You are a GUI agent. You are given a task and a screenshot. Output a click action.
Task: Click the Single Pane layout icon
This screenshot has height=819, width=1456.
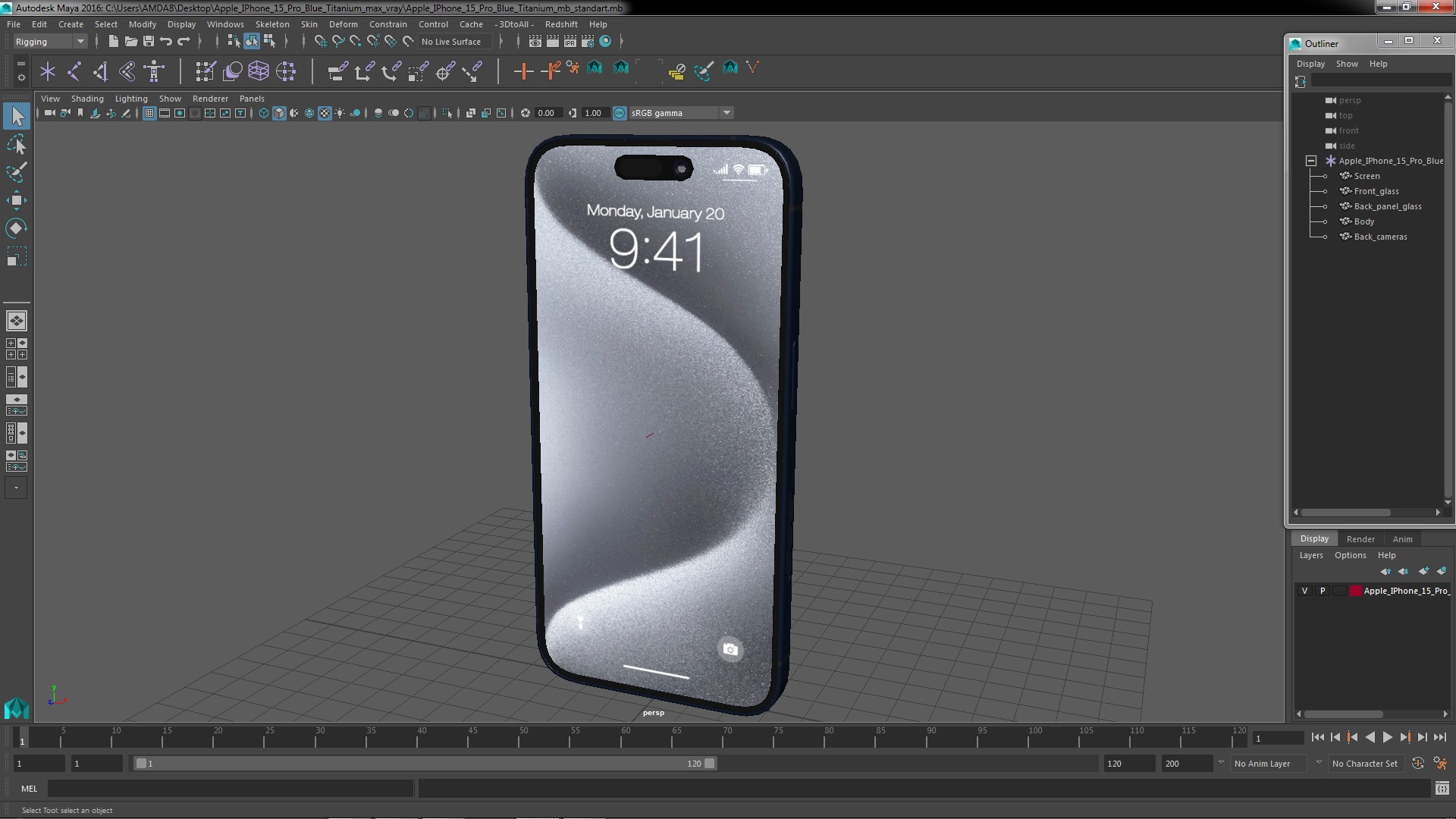click(x=16, y=321)
